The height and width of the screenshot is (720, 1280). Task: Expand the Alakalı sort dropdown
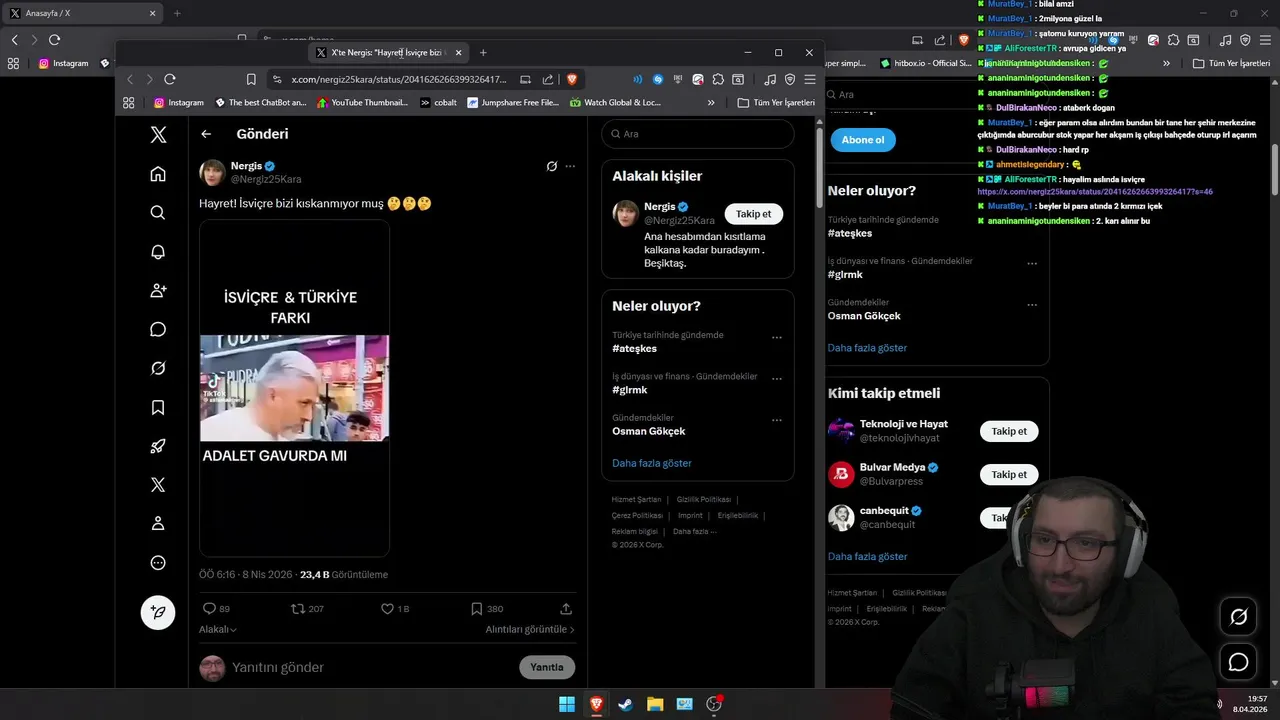coord(218,629)
